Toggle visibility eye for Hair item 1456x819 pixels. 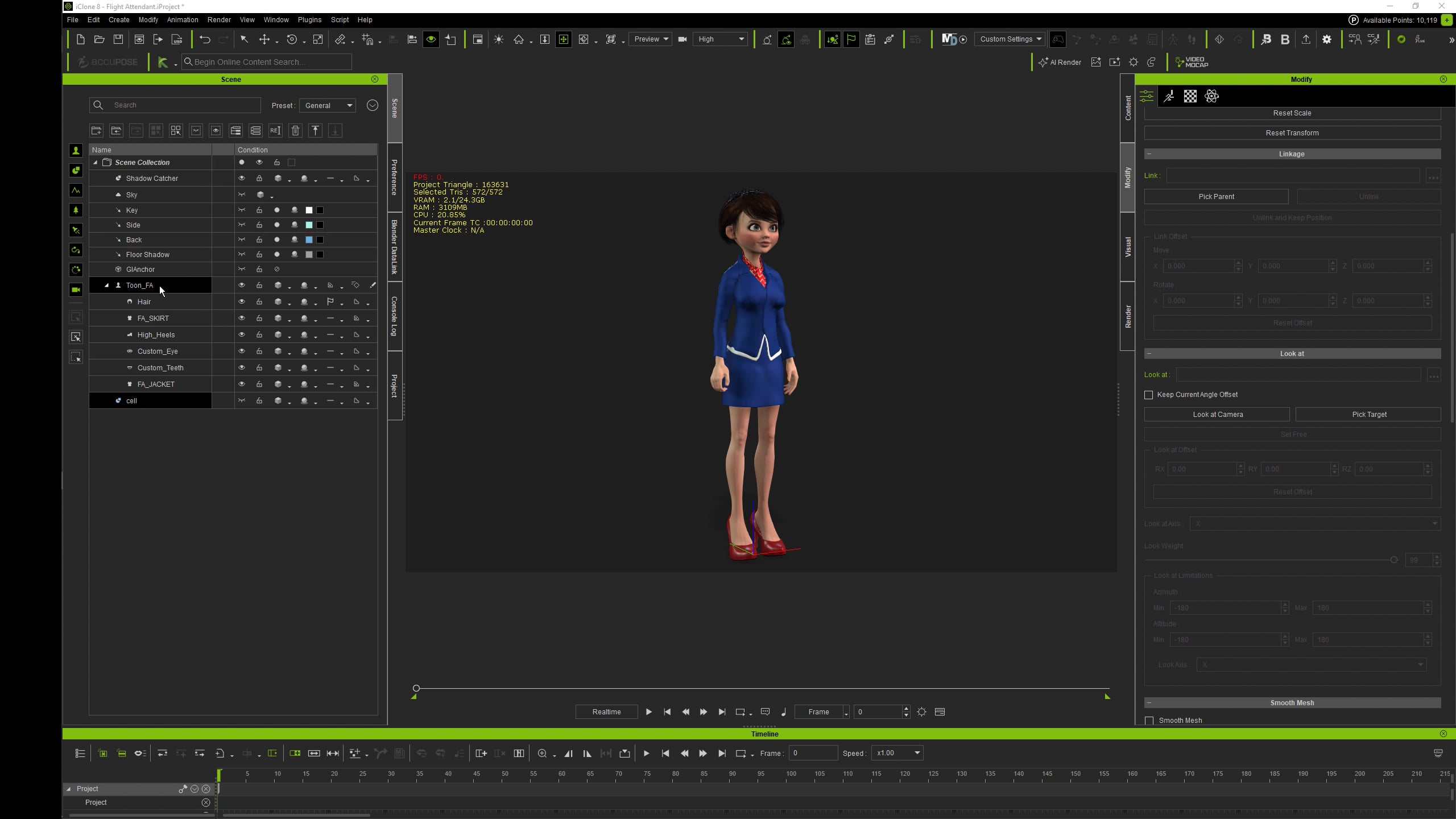[x=242, y=301]
